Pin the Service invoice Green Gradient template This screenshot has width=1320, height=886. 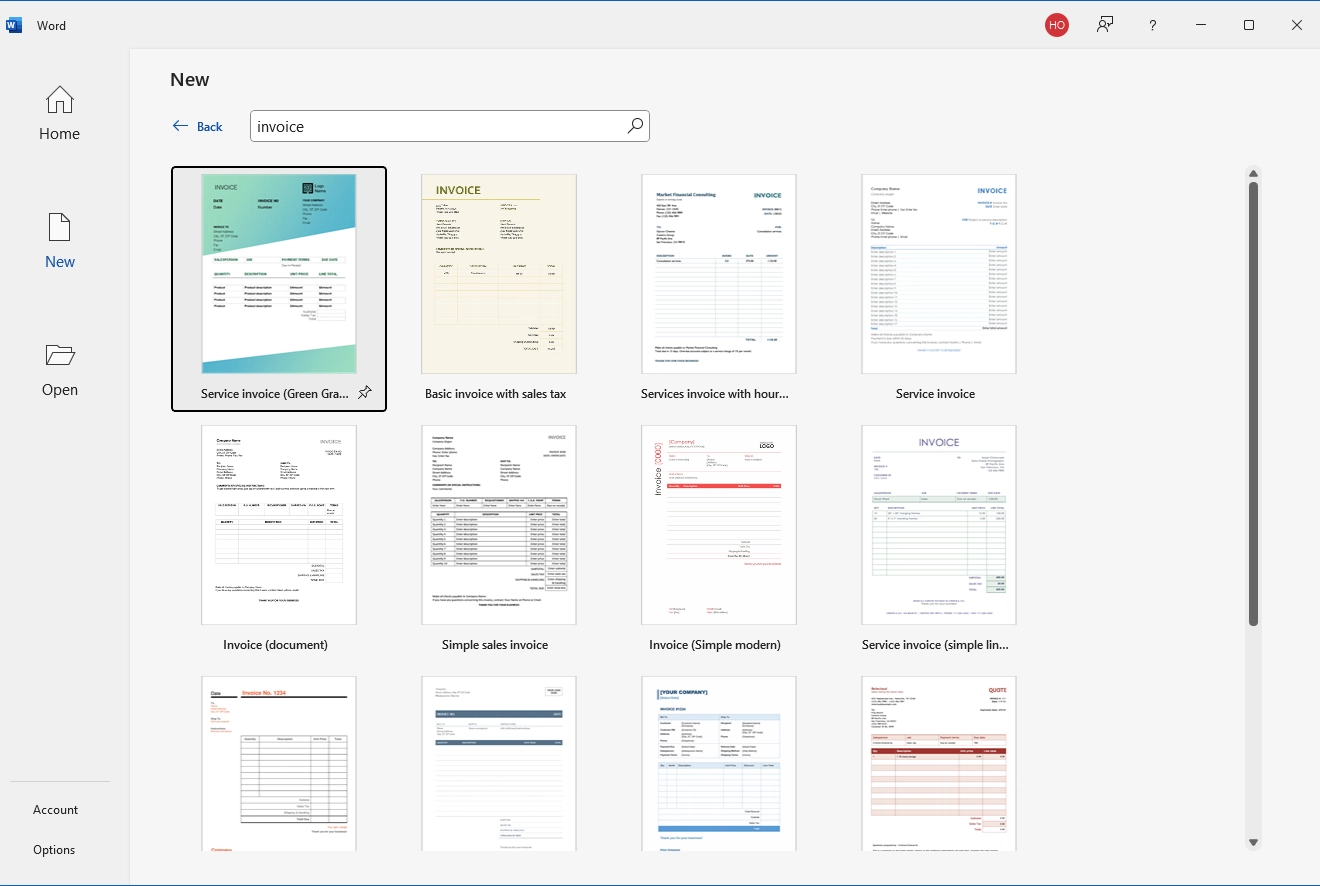[365, 393]
